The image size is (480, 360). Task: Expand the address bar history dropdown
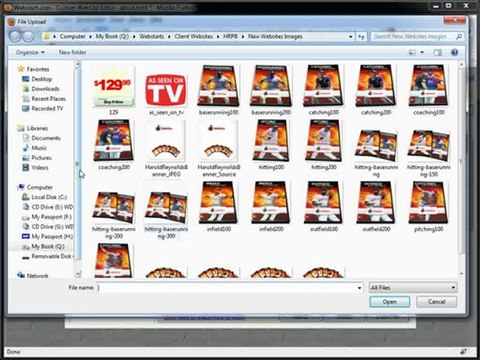click(x=351, y=36)
